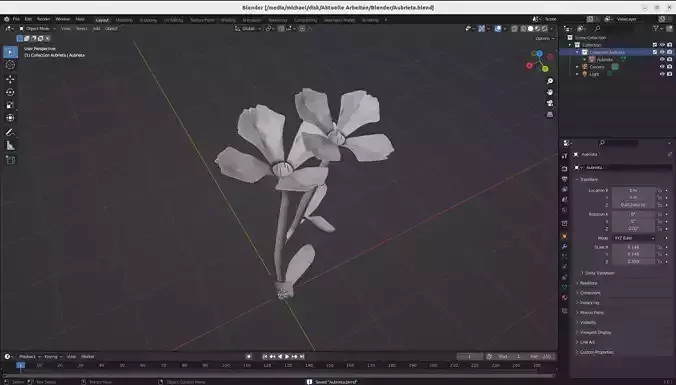Hide the Camera with its eye icon
The image size is (676, 385).
(662, 67)
